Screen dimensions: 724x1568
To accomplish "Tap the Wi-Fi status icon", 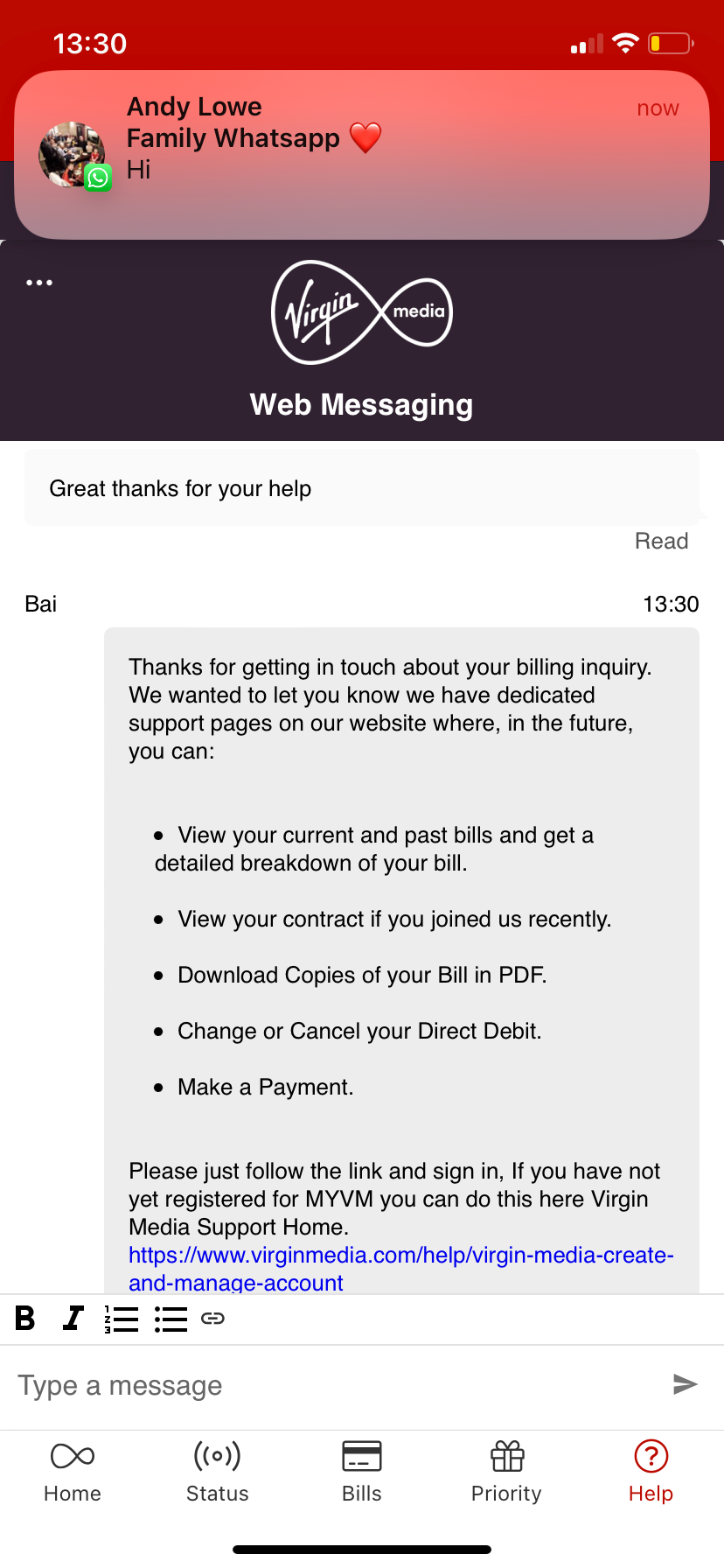I will coord(625,43).
